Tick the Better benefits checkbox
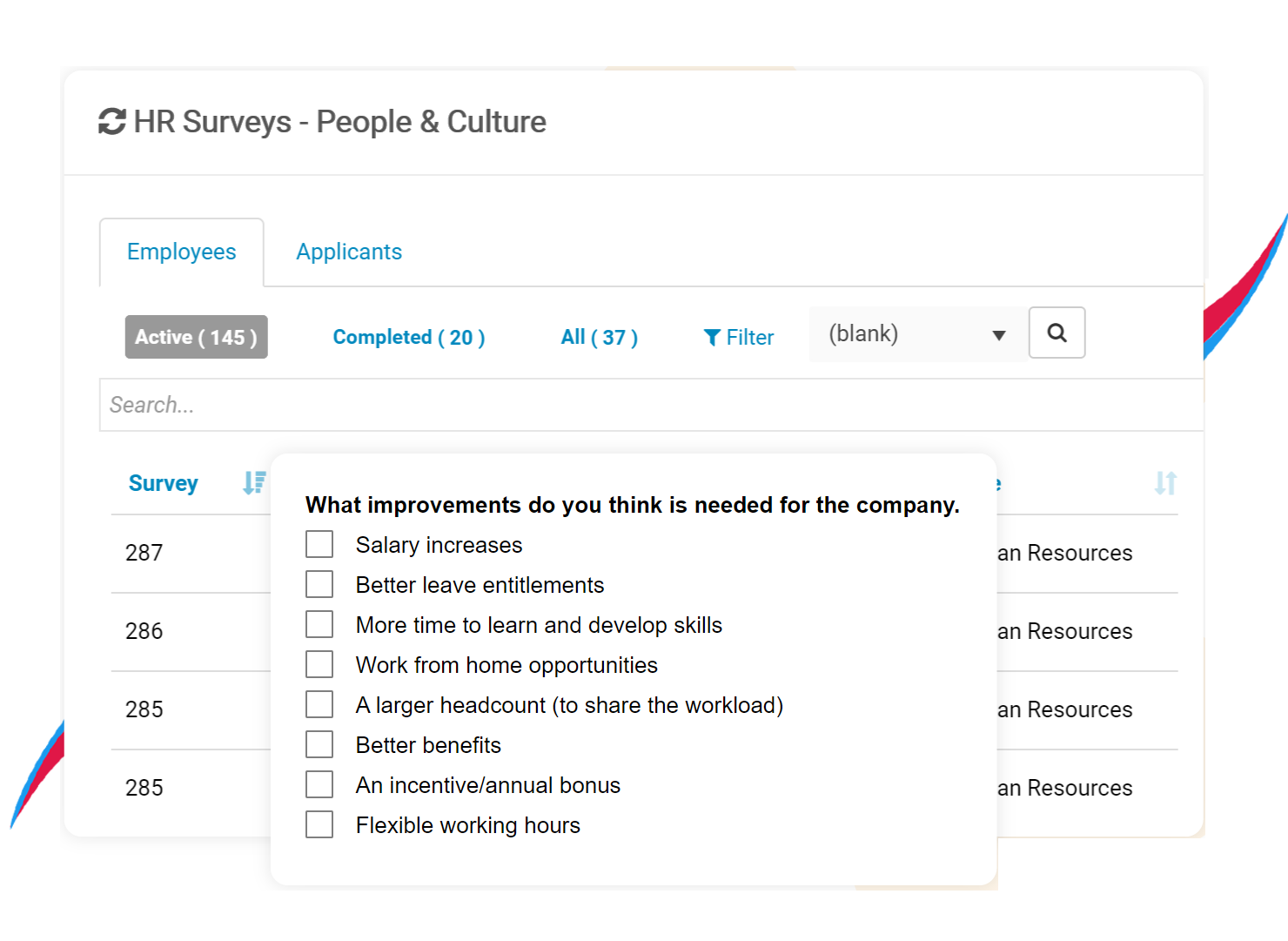1288x941 pixels. 319,743
